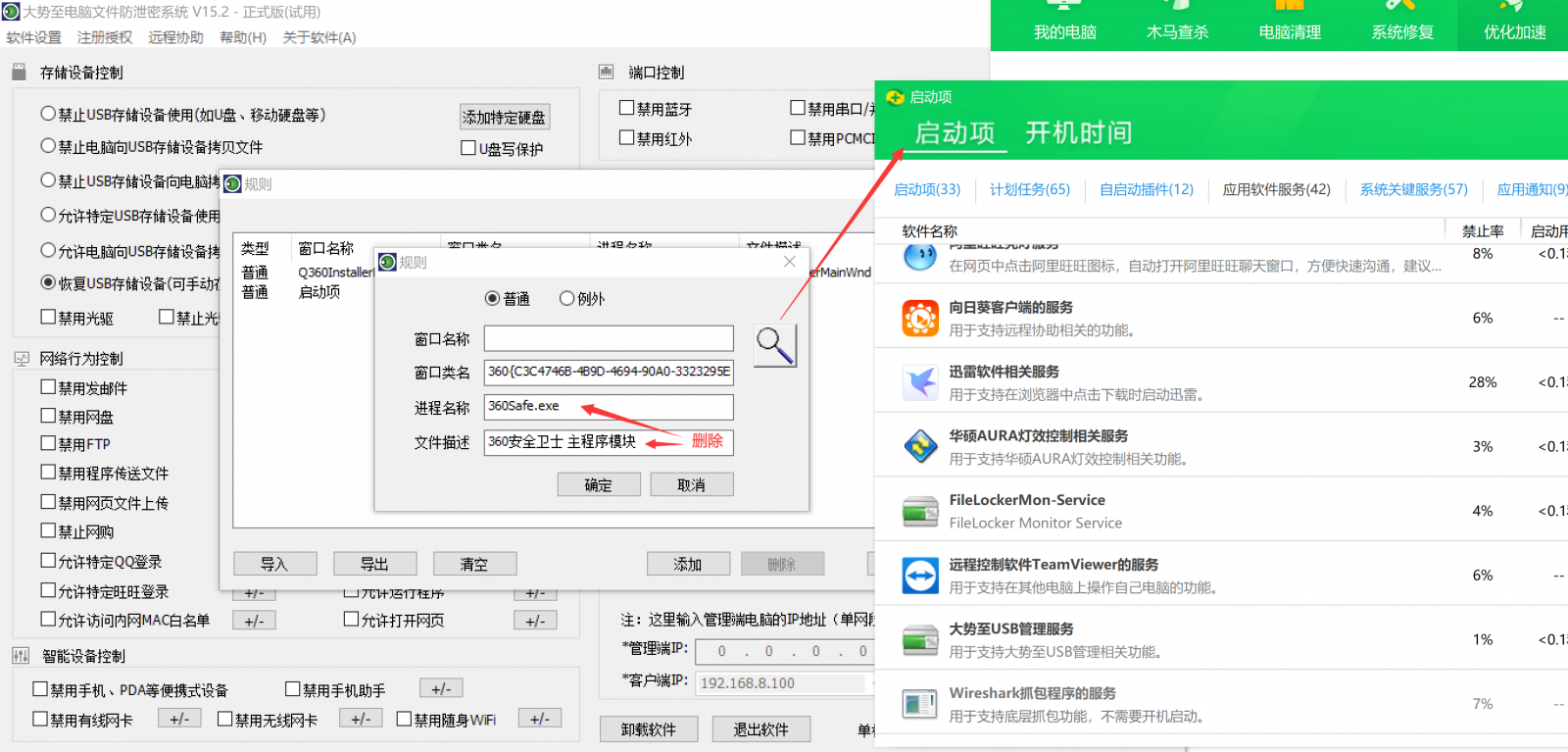Click the 添加 button in rules window

coord(689,564)
